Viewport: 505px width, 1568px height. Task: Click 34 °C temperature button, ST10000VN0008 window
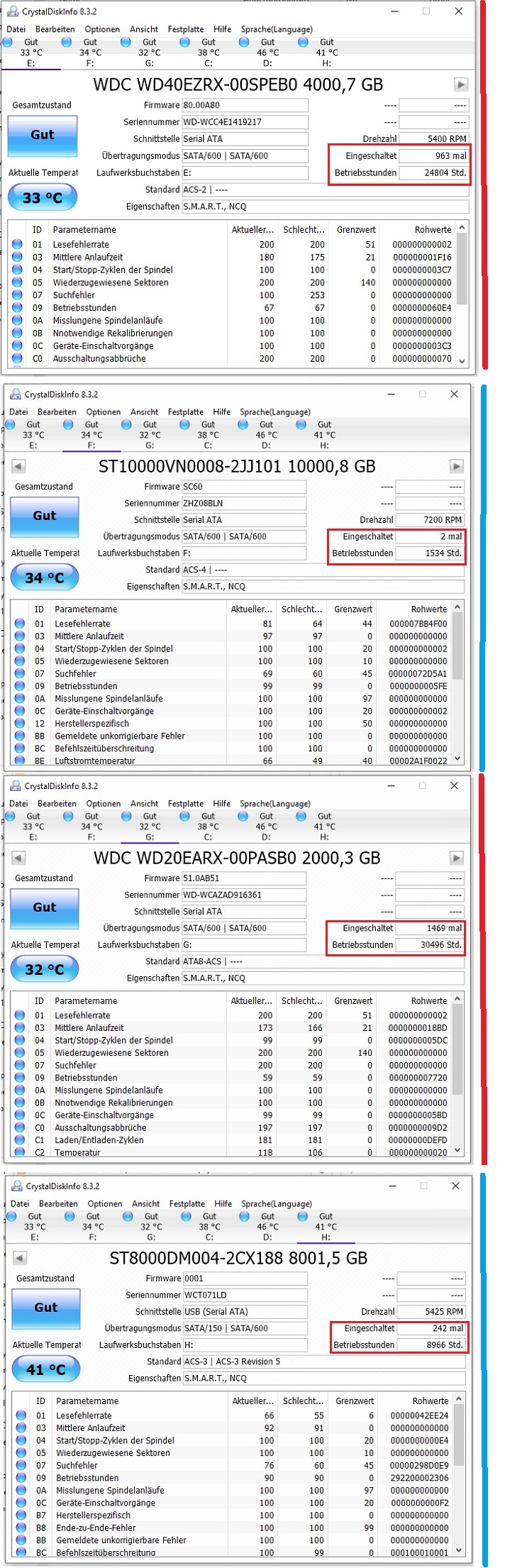click(45, 578)
